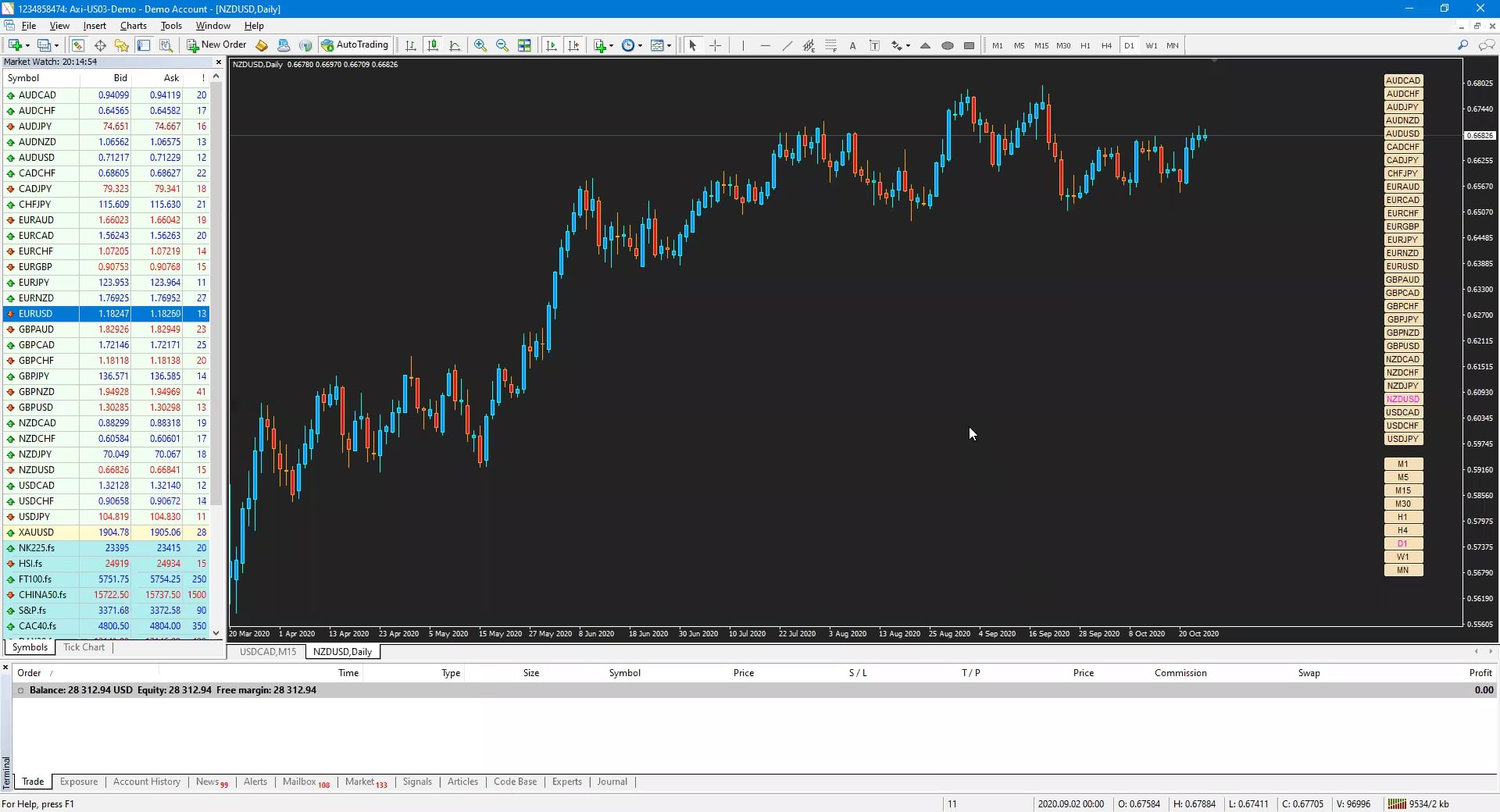Click the EURUSD button in chart panel
This screenshot has width=1500, height=812.
point(1403,266)
